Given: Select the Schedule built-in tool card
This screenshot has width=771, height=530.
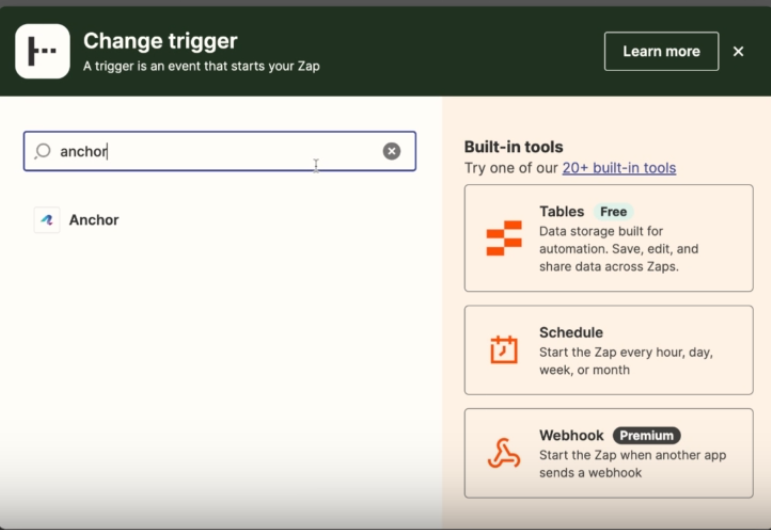Looking at the screenshot, I should 609,350.
